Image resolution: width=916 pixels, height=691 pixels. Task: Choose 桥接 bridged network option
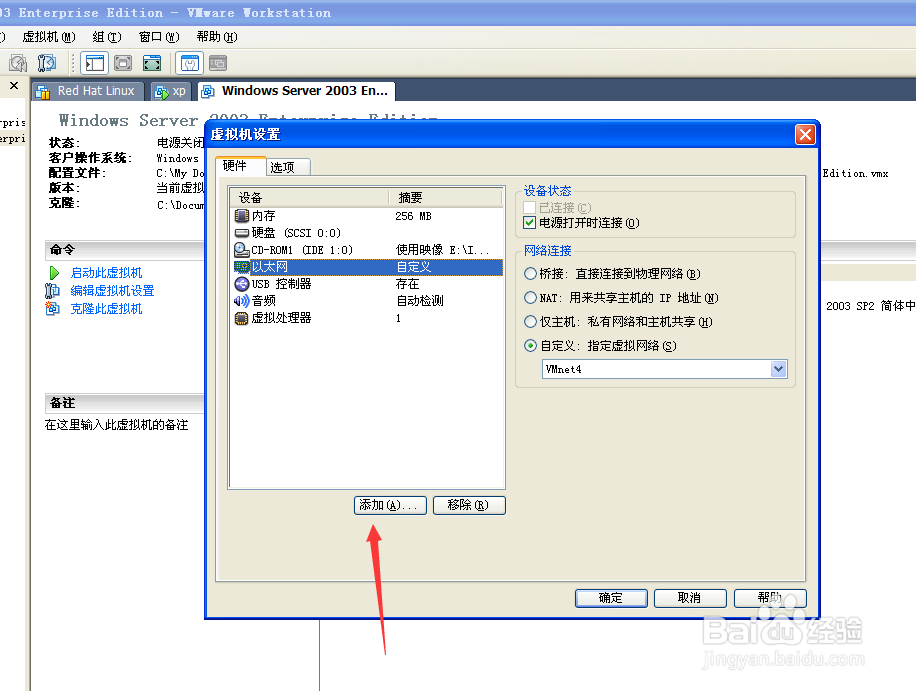pyautogui.click(x=530, y=273)
